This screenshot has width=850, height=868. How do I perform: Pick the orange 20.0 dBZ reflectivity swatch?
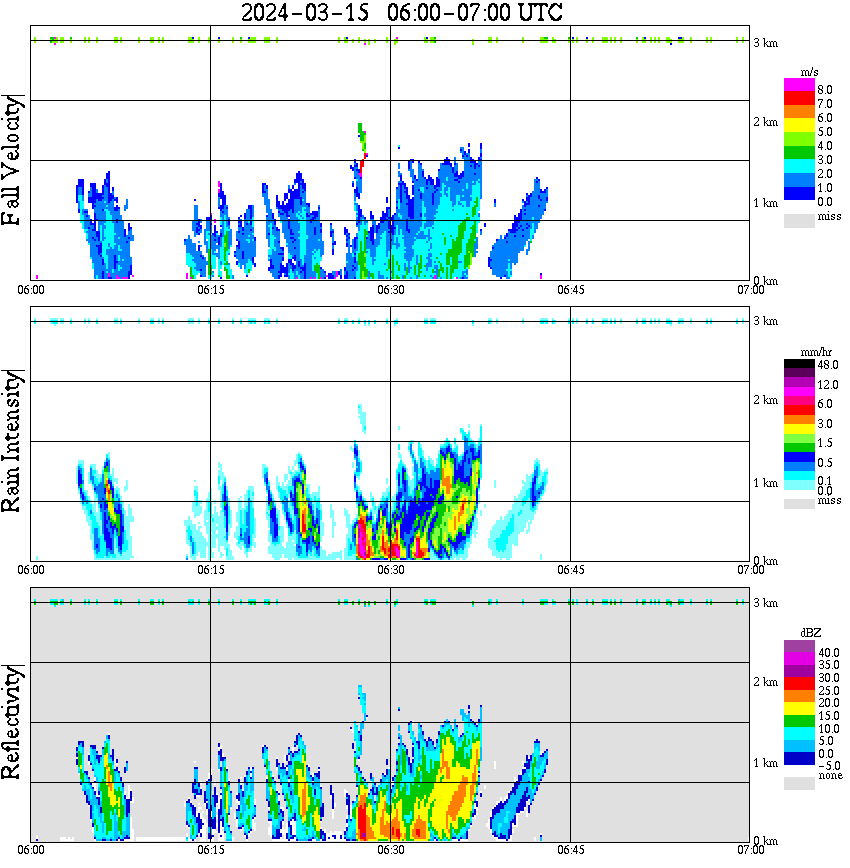click(799, 696)
